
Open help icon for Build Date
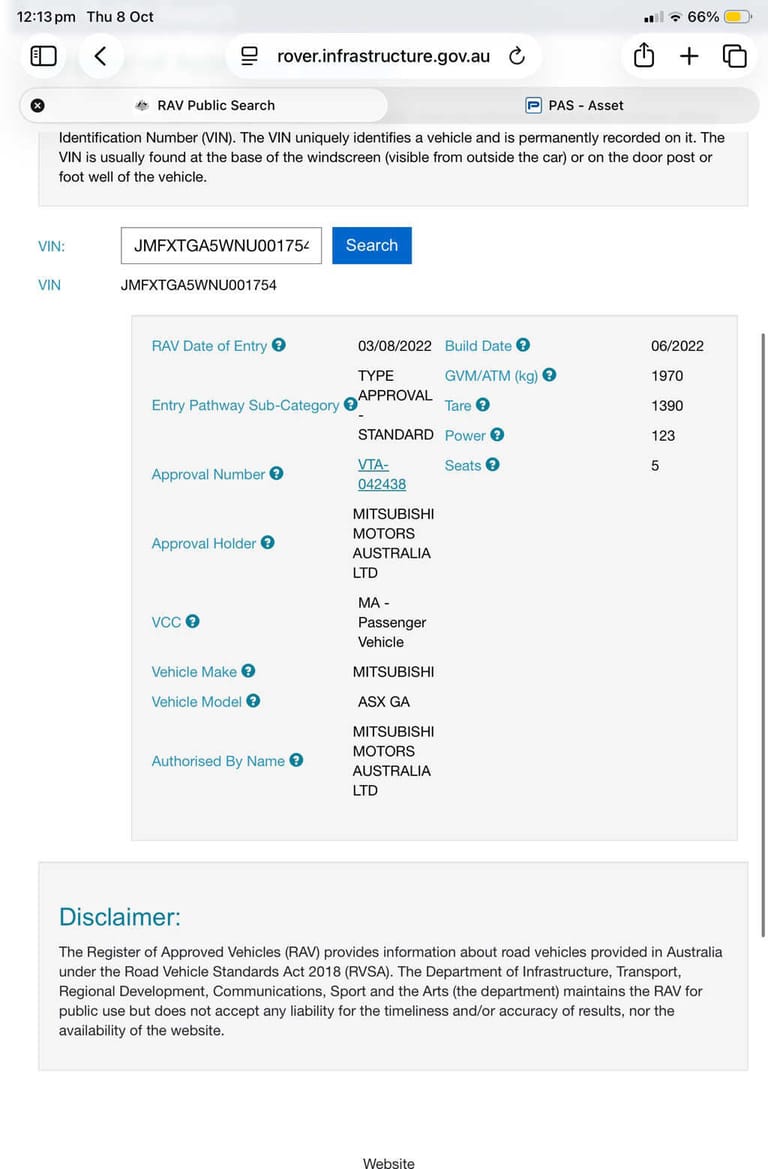tap(523, 344)
